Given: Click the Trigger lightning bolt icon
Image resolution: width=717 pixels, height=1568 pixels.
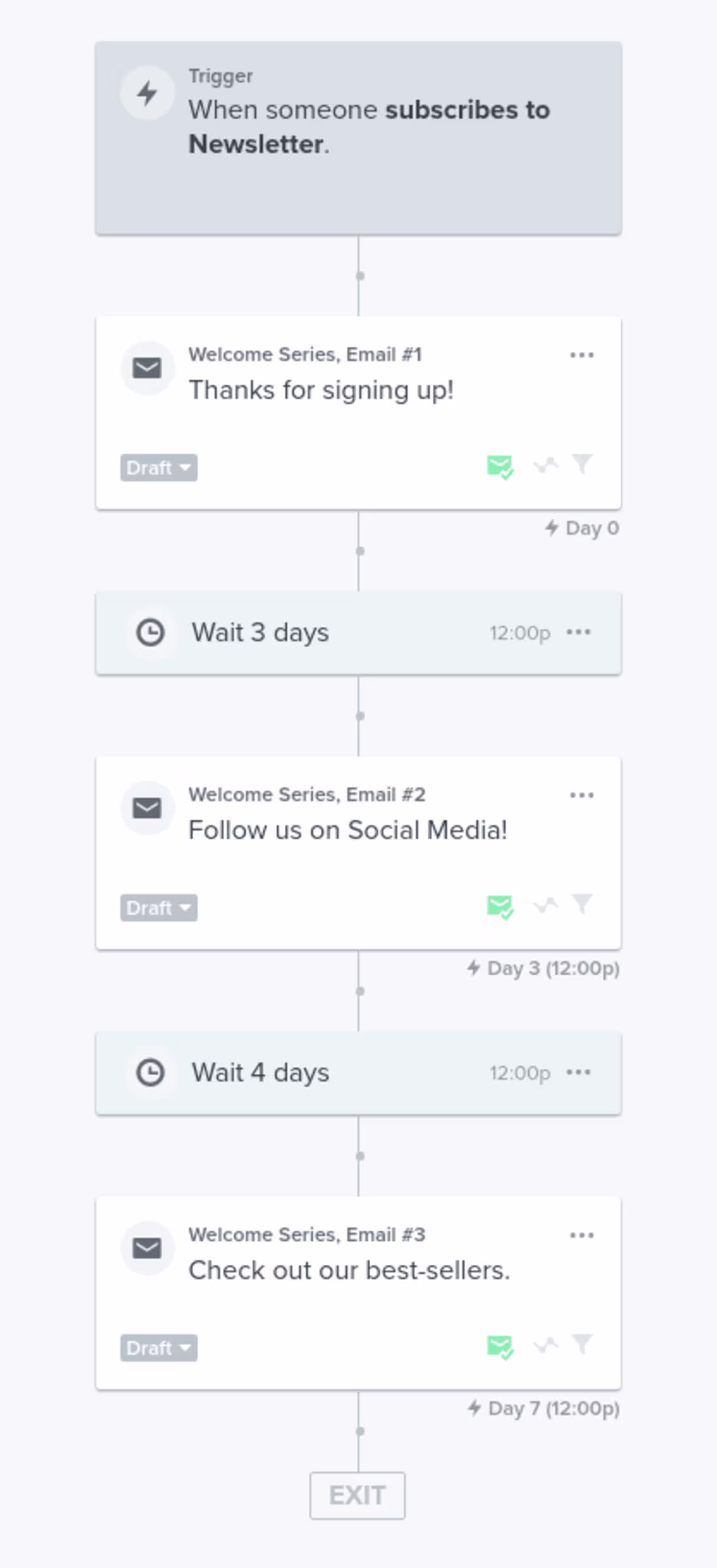Looking at the screenshot, I should (x=147, y=93).
